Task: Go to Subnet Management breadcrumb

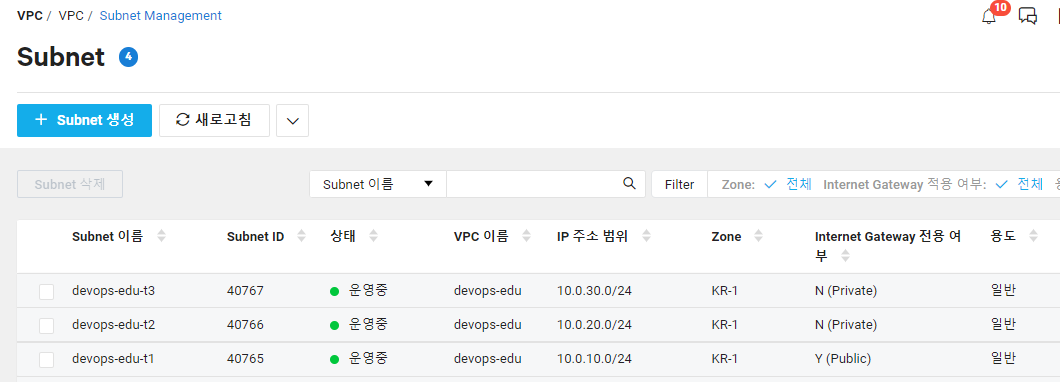Action: pyautogui.click(x=161, y=16)
